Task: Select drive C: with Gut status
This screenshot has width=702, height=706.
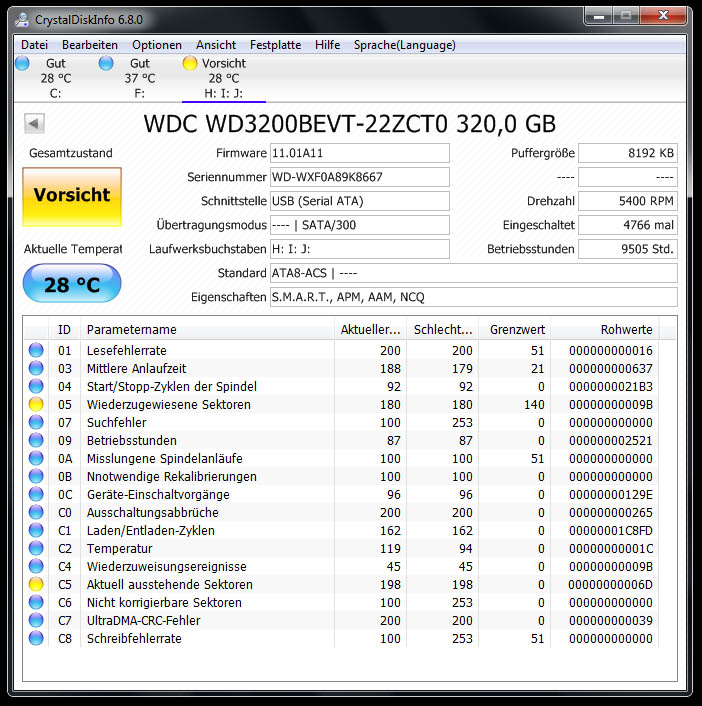Action: pos(55,78)
